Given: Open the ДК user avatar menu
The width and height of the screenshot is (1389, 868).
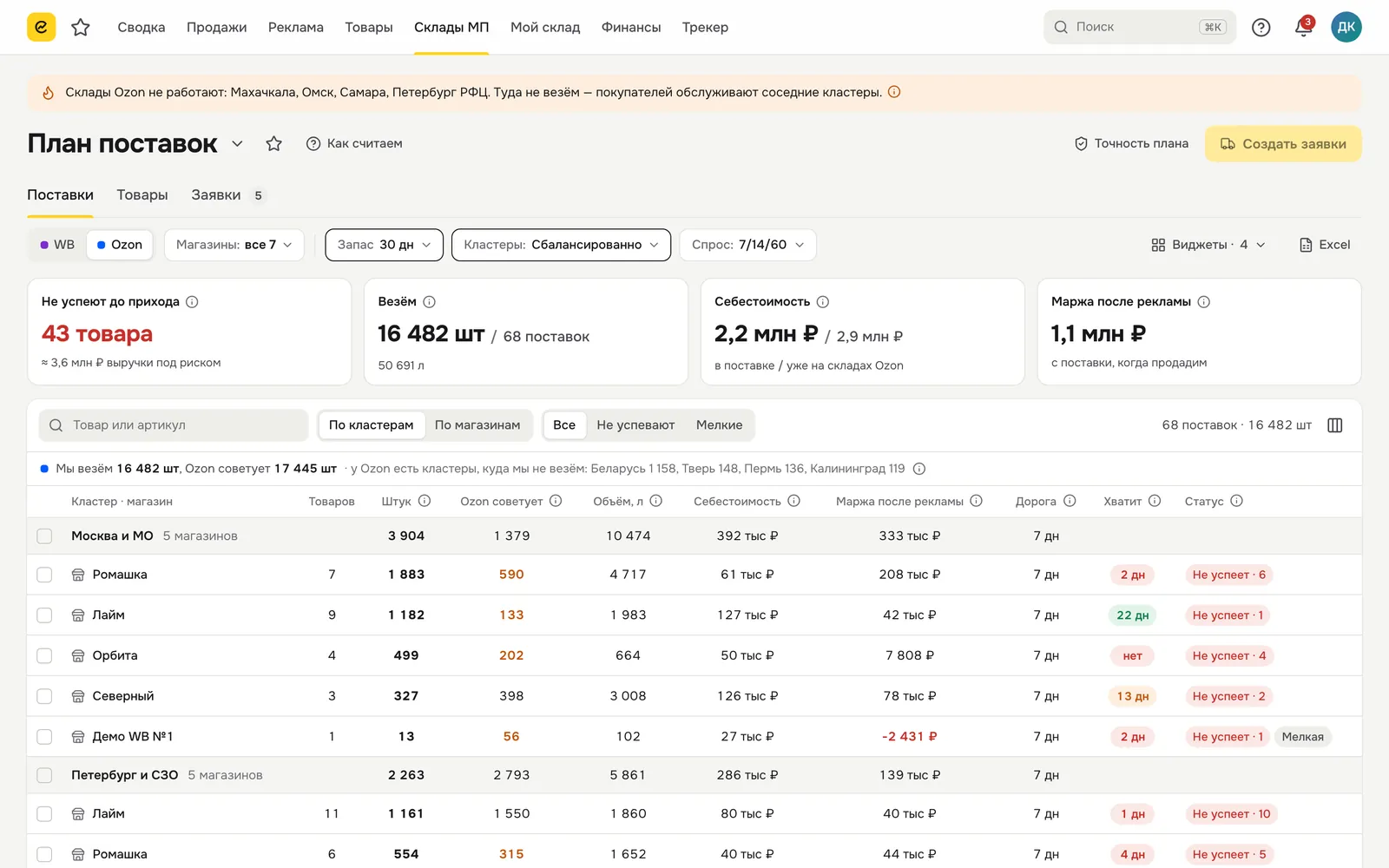Looking at the screenshot, I should tap(1346, 27).
